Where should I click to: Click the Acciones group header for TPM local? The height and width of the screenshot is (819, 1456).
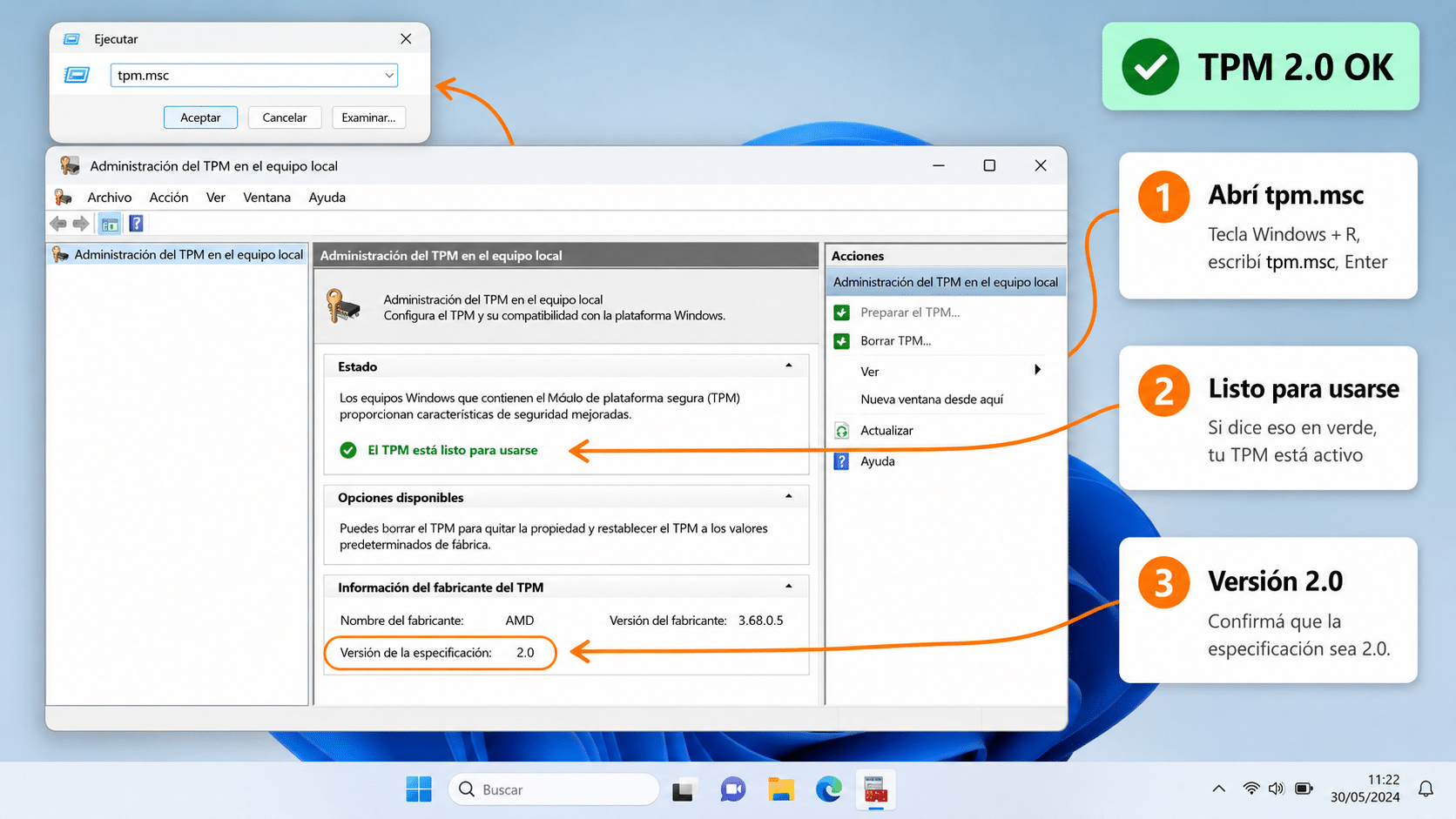945,282
